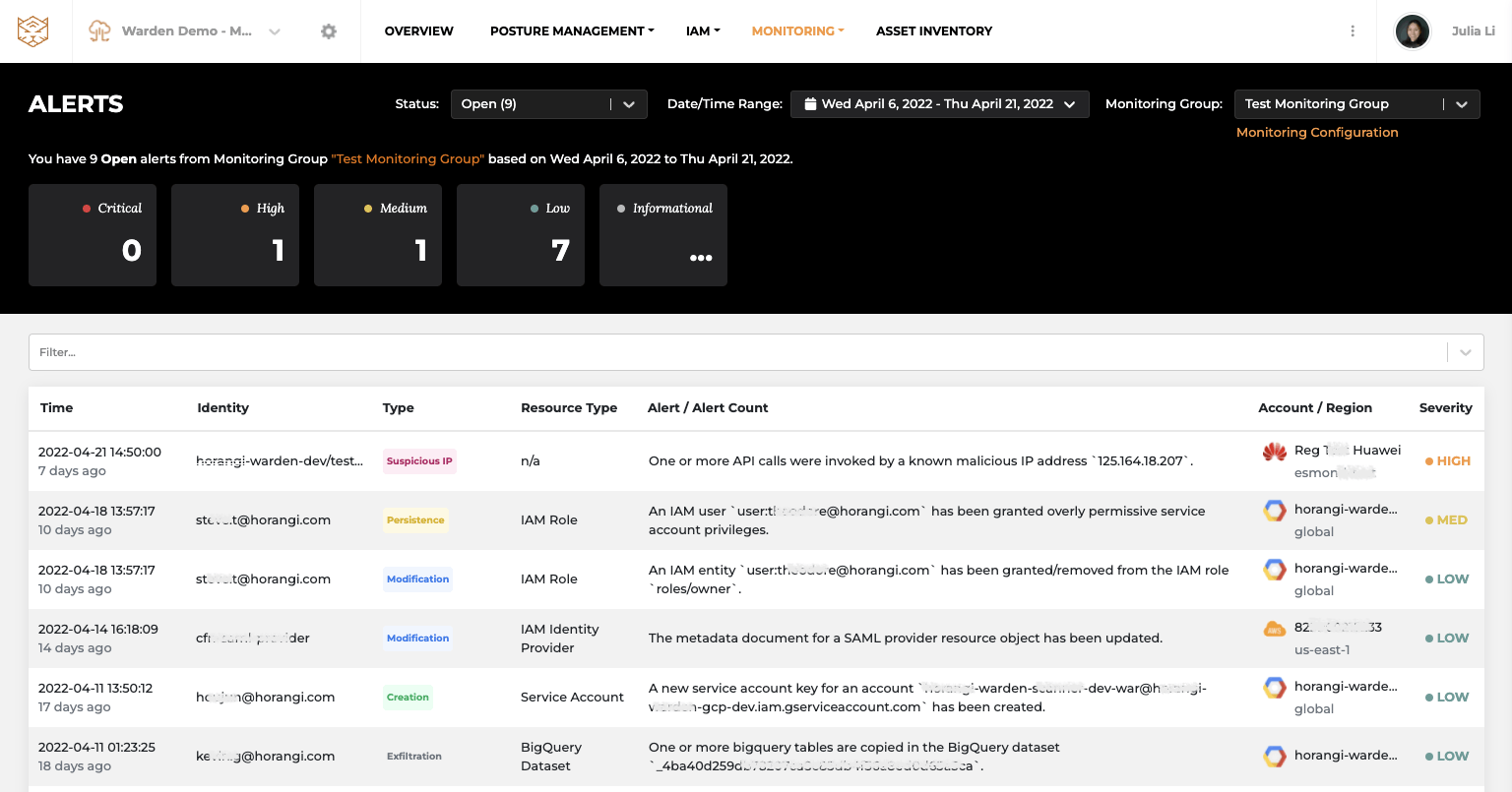The height and width of the screenshot is (792, 1512).
Task: Click Huawei cloud logo in first alert row
Action: pos(1275,452)
